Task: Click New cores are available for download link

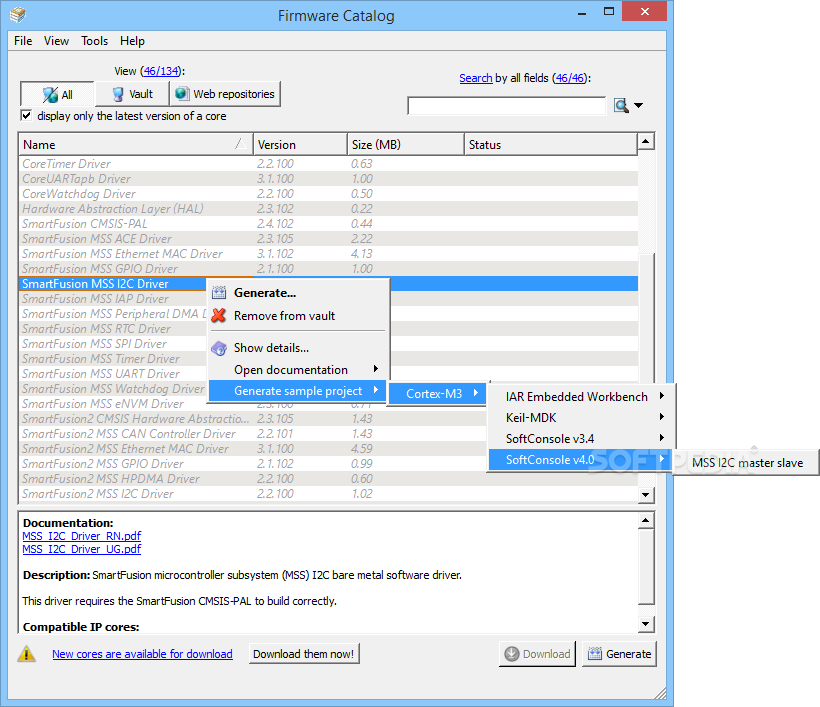Action: (142, 654)
